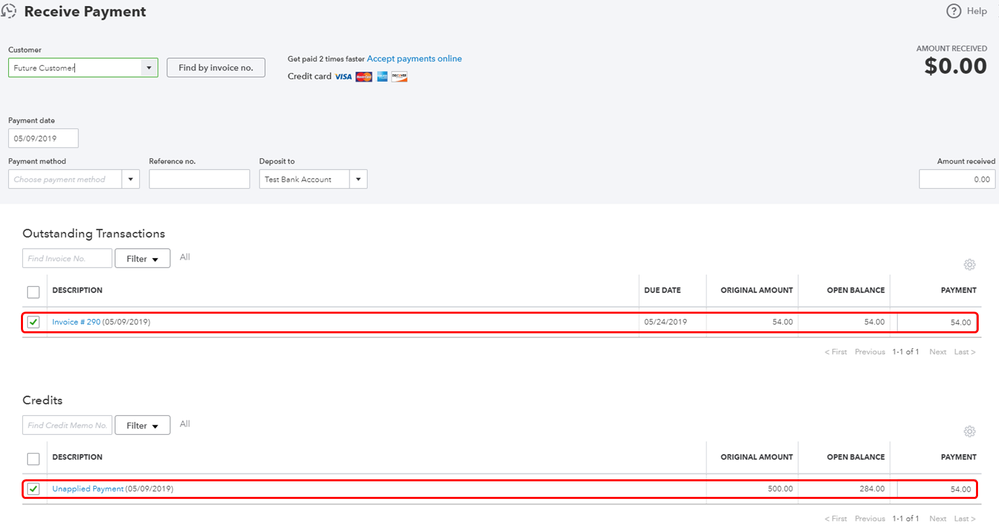Click Previous in Outstanding Transactions pagination
This screenshot has width=999, height=526.
870,352
